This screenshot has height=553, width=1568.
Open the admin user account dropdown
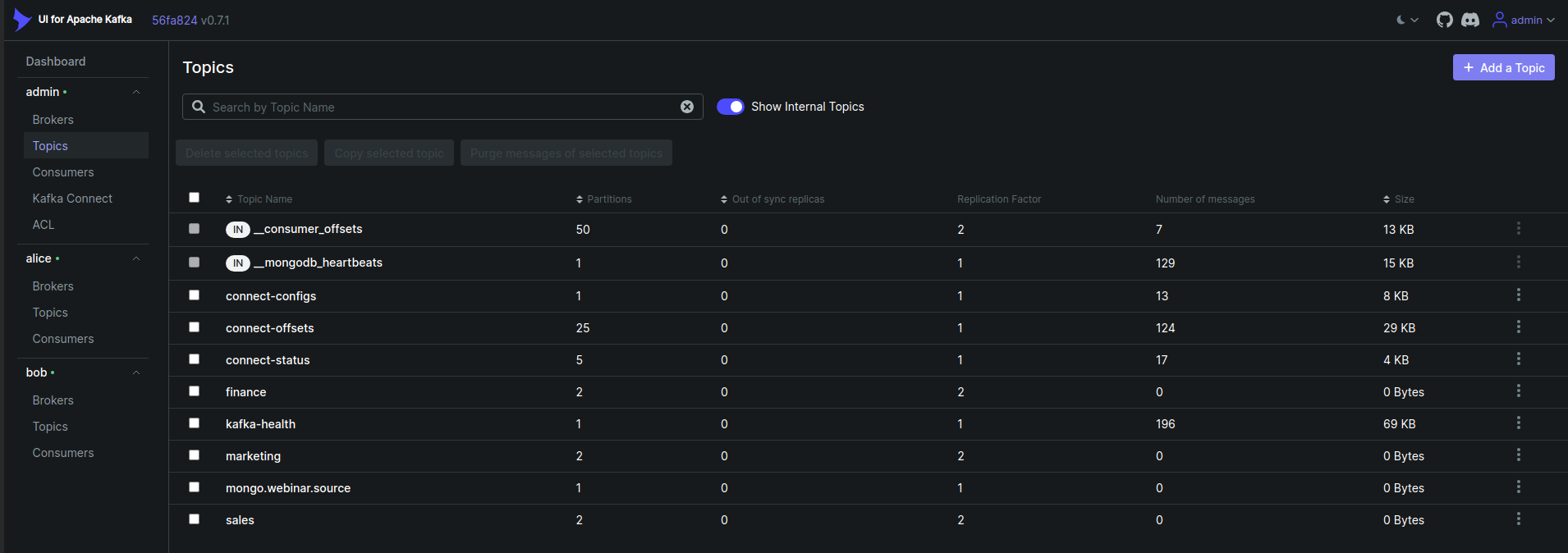tap(1524, 20)
